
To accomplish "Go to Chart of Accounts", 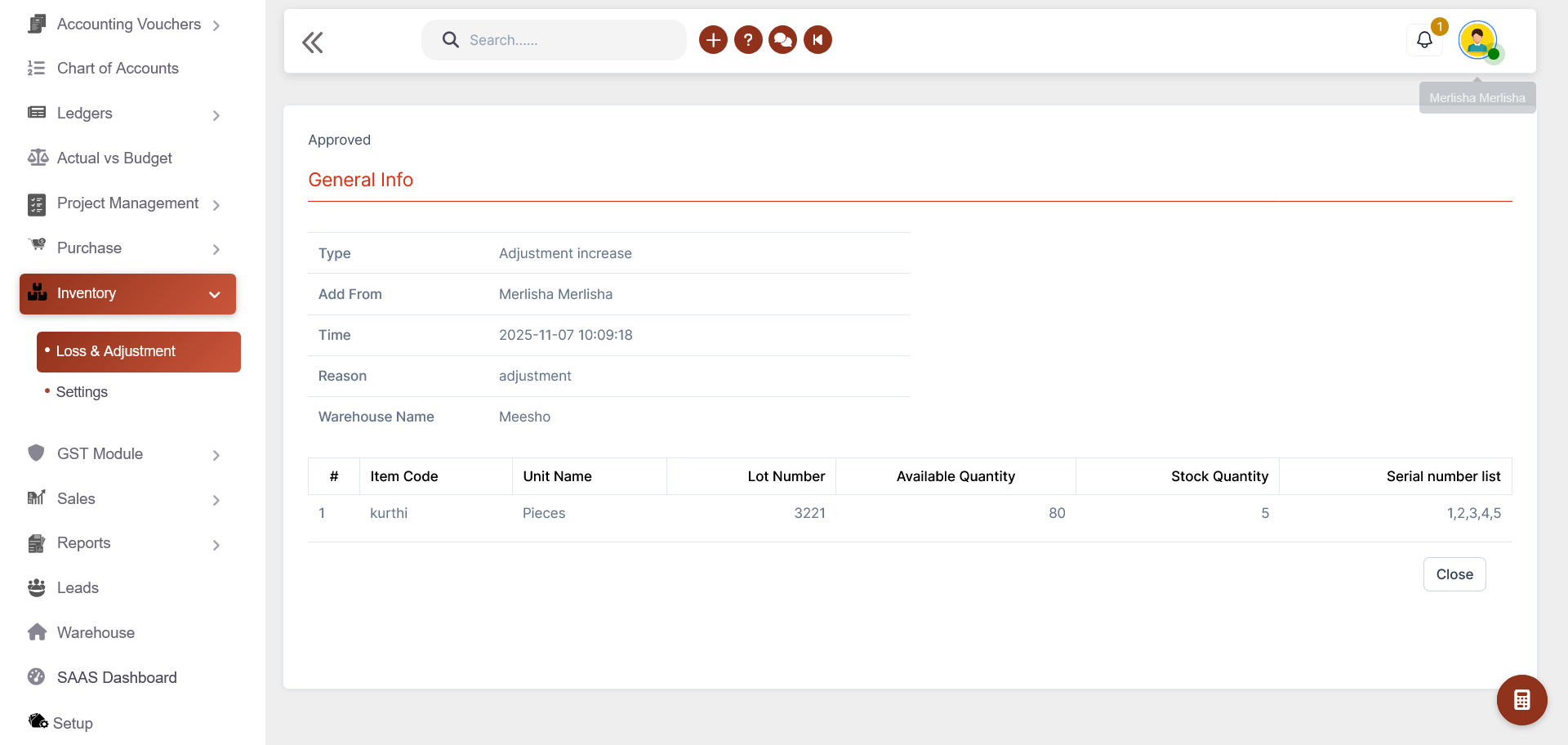I will tap(118, 69).
